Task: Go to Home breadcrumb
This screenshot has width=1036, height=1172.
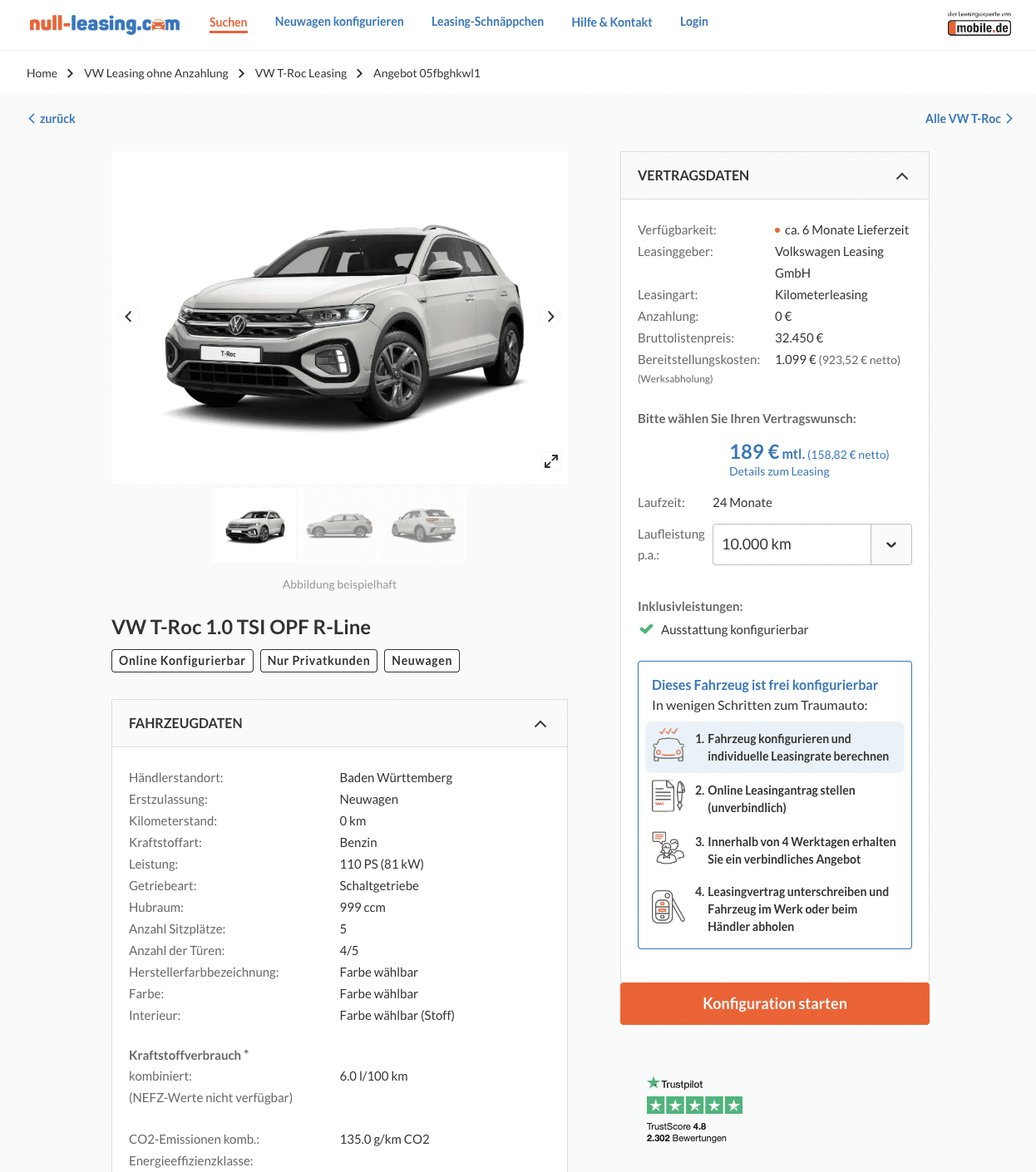Action: click(42, 73)
